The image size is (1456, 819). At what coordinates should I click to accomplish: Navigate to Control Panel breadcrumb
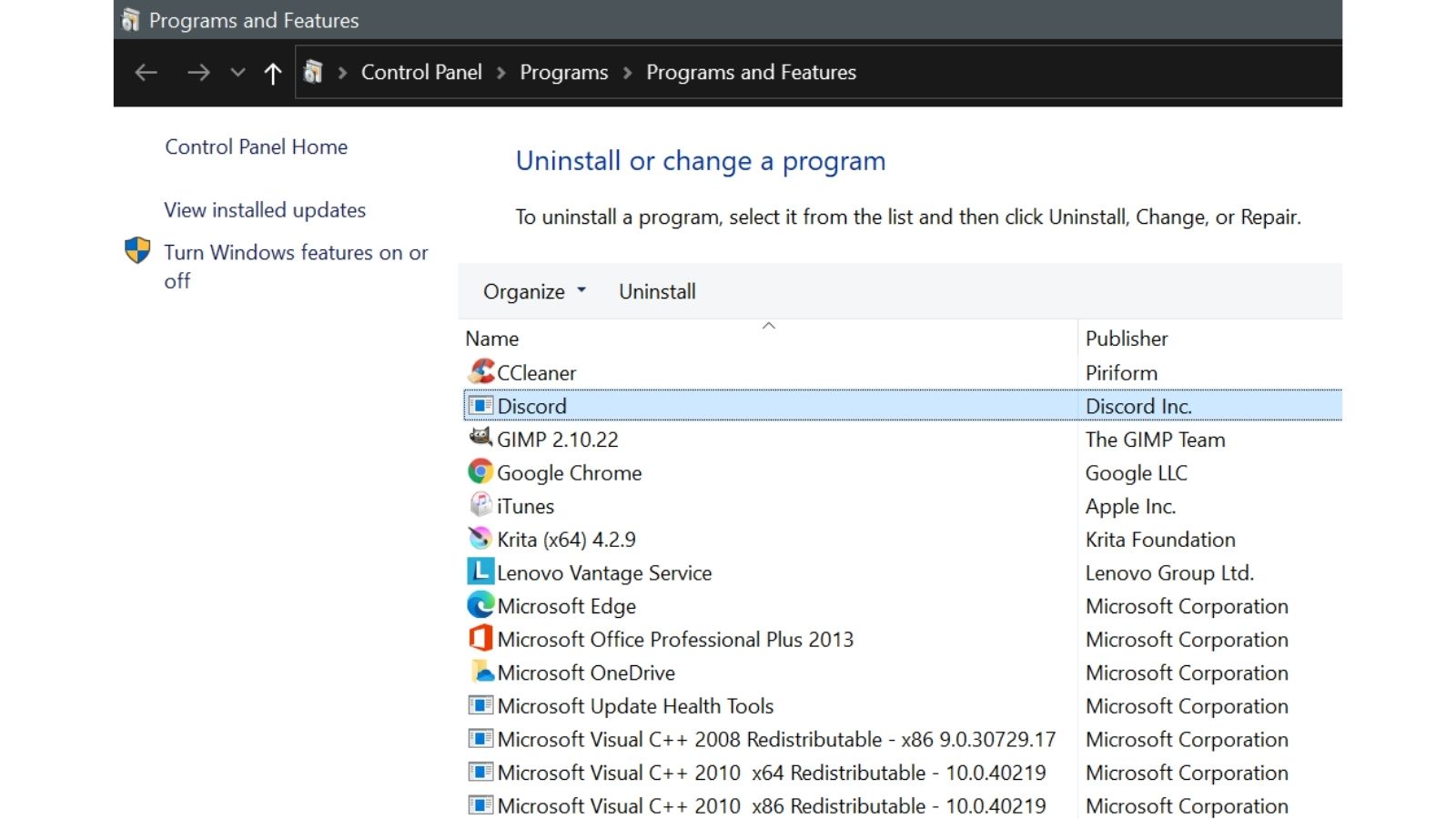pyautogui.click(x=421, y=72)
